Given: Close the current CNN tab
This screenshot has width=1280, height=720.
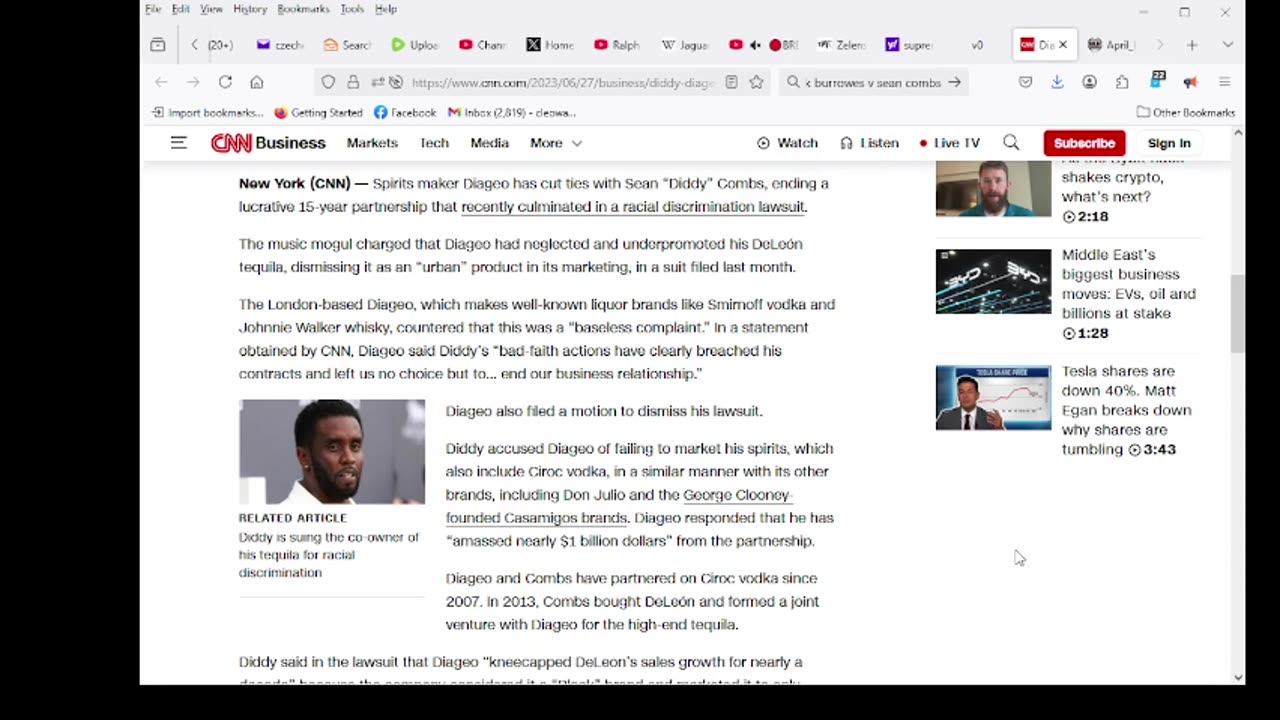Looking at the screenshot, I should [1063, 45].
